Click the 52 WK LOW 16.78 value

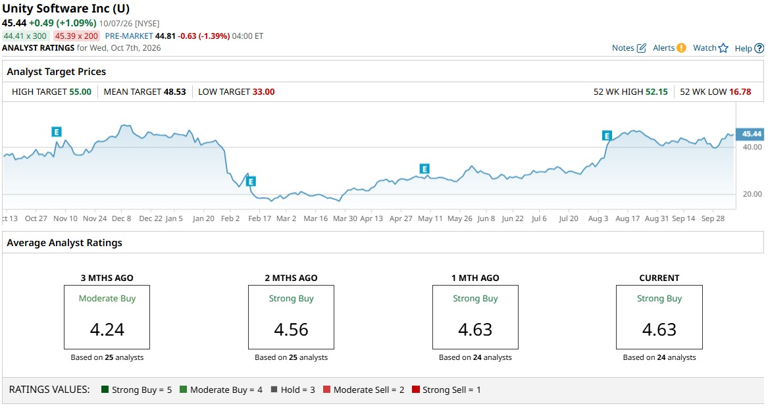click(740, 92)
